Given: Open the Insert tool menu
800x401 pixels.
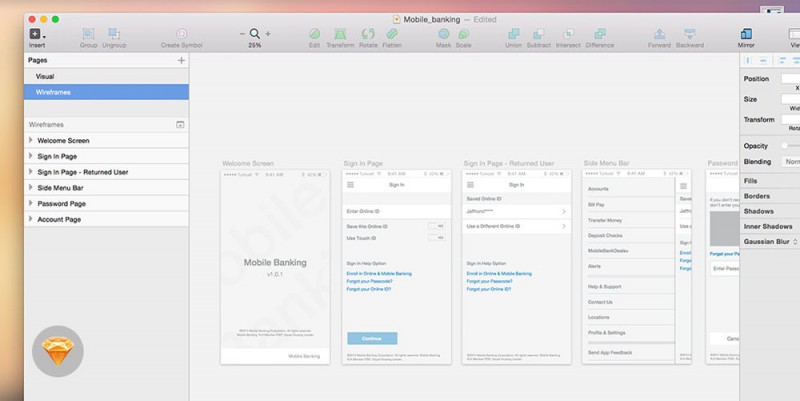Looking at the screenshot, I should click(37, 35).
